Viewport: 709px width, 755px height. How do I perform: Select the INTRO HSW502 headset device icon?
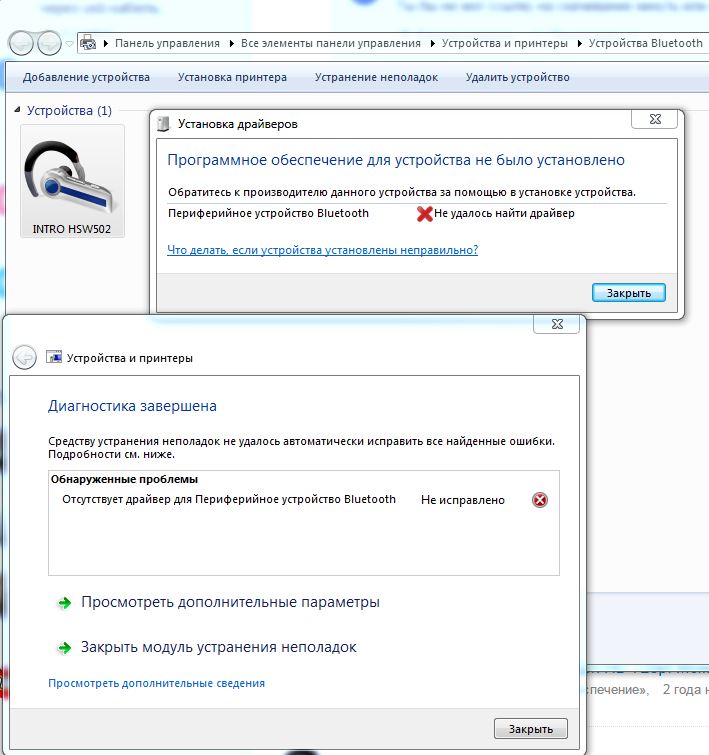(72, 177)
